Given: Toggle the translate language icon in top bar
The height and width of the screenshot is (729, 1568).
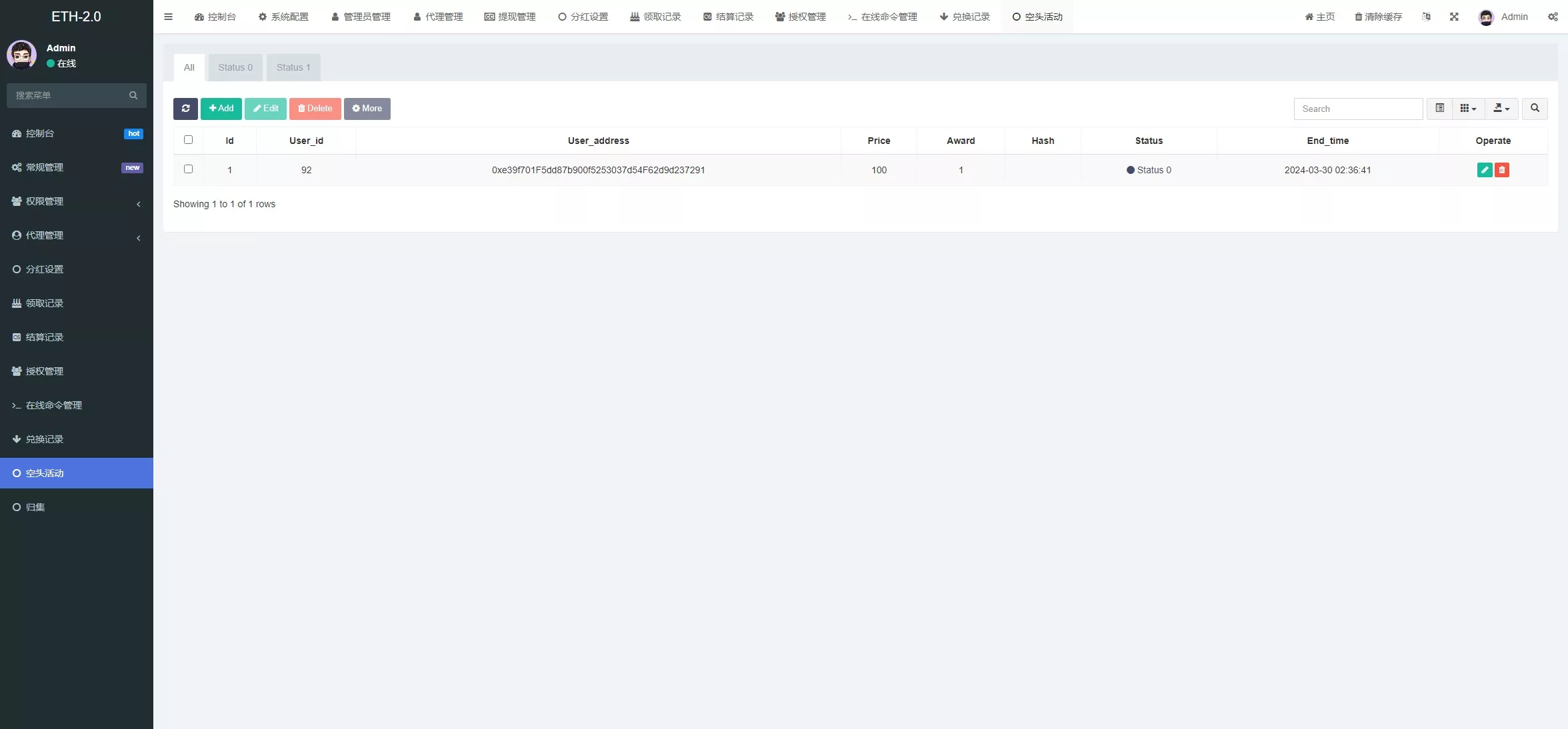Looking at the screenshot, I should [x=1427, y=17].
